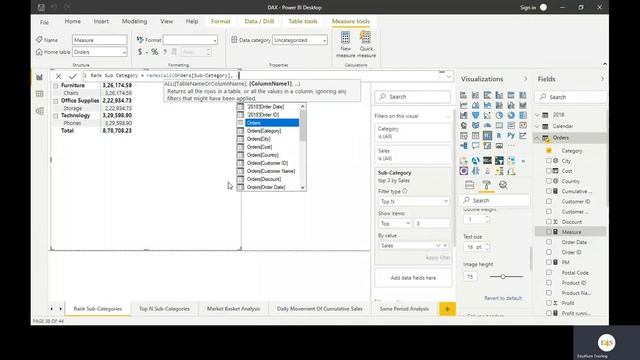
Task: Open the Modeling ribbon tab
Action: tap(134, 21)
